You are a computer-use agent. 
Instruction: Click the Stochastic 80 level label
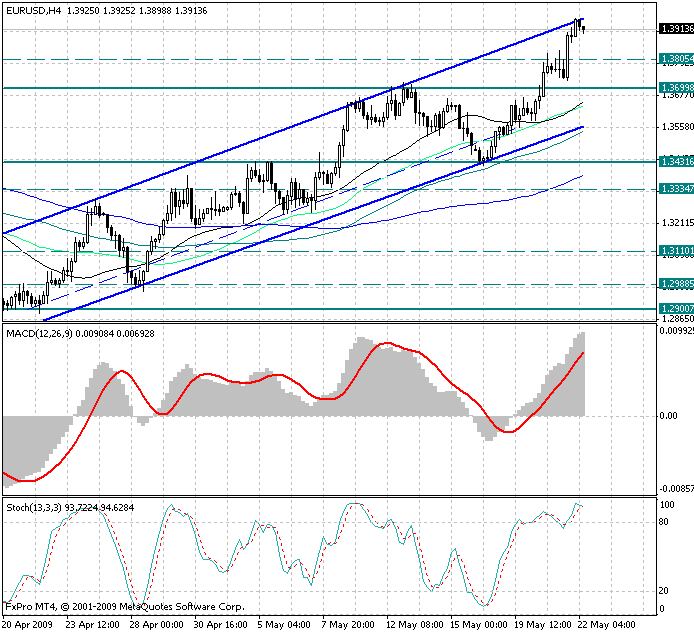663,522
